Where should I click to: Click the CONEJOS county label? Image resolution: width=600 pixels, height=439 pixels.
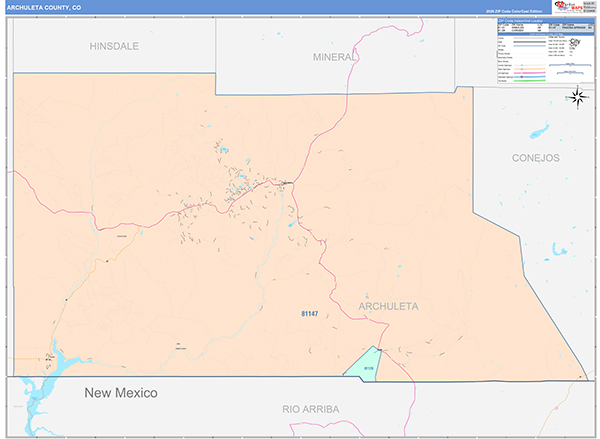point(536,158)
